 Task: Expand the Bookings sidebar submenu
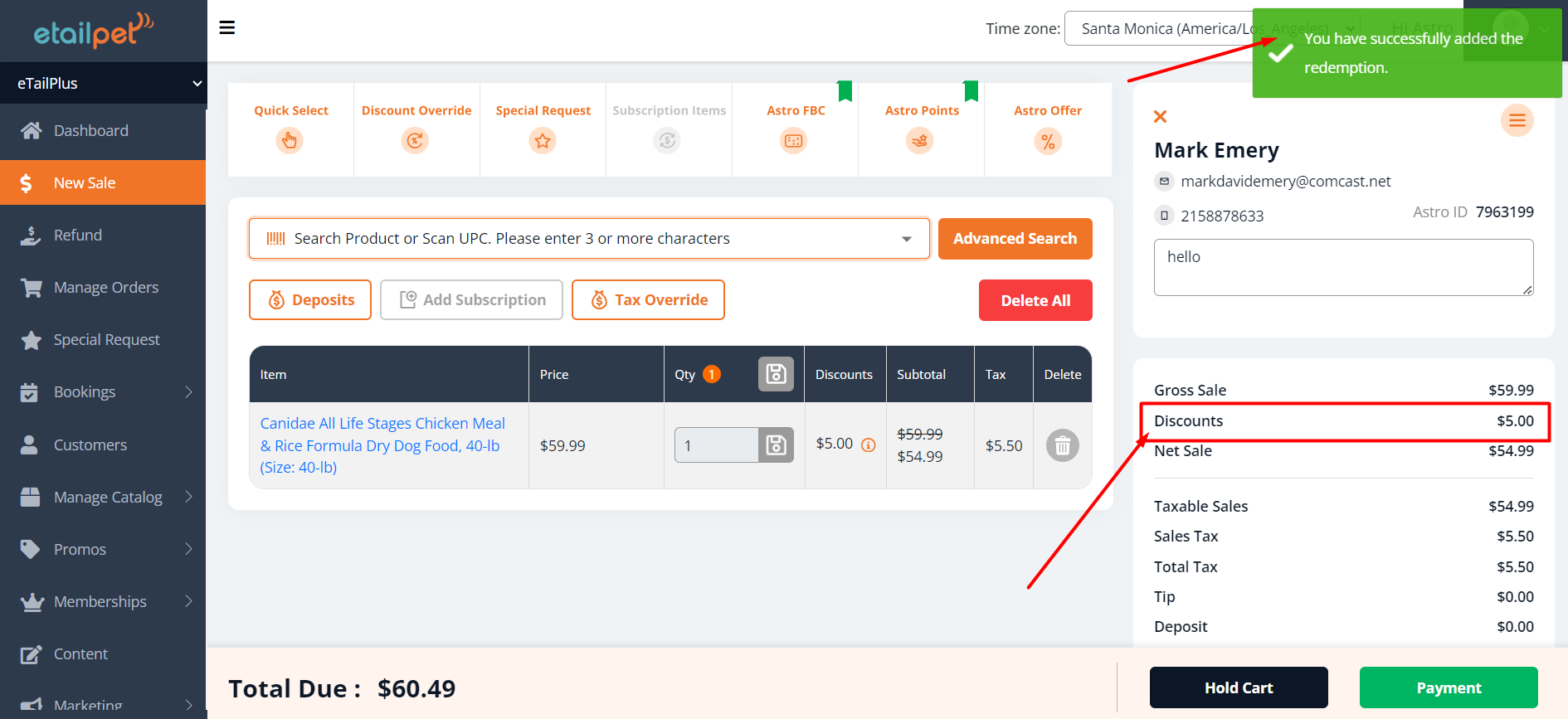[x=188, y=392]
